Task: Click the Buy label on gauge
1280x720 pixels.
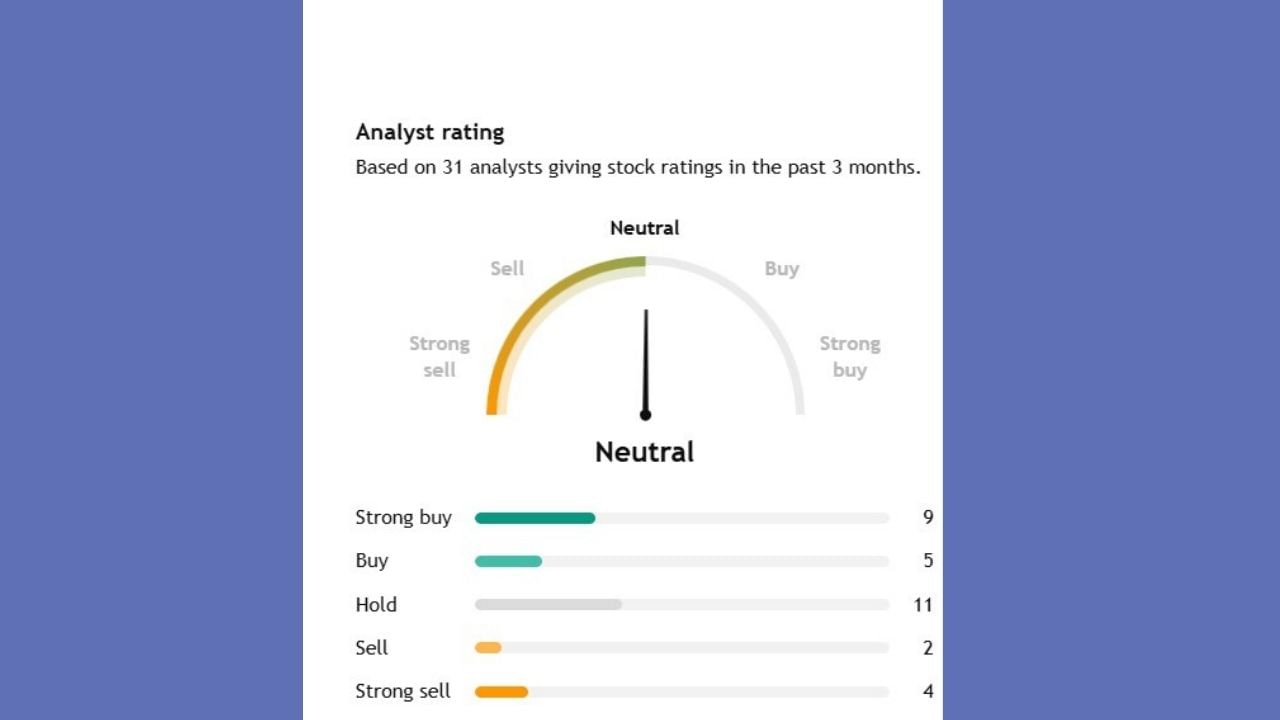Action: click(x=781, y=268)
